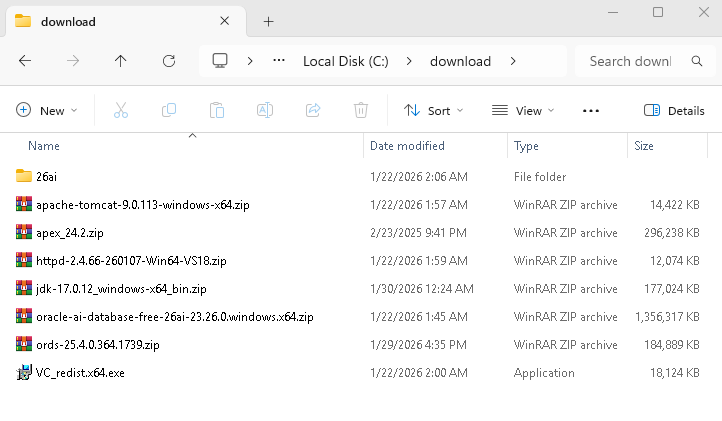Add a new File Explorer tab

point(268,21)
